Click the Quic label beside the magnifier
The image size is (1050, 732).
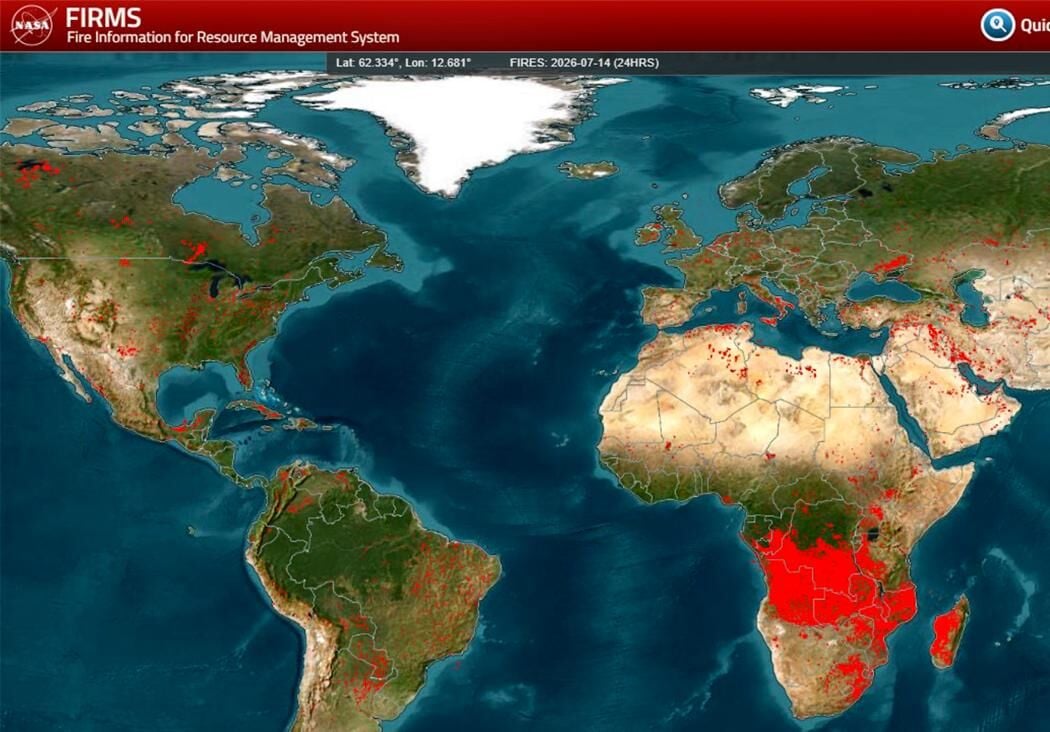[1035, 25]
